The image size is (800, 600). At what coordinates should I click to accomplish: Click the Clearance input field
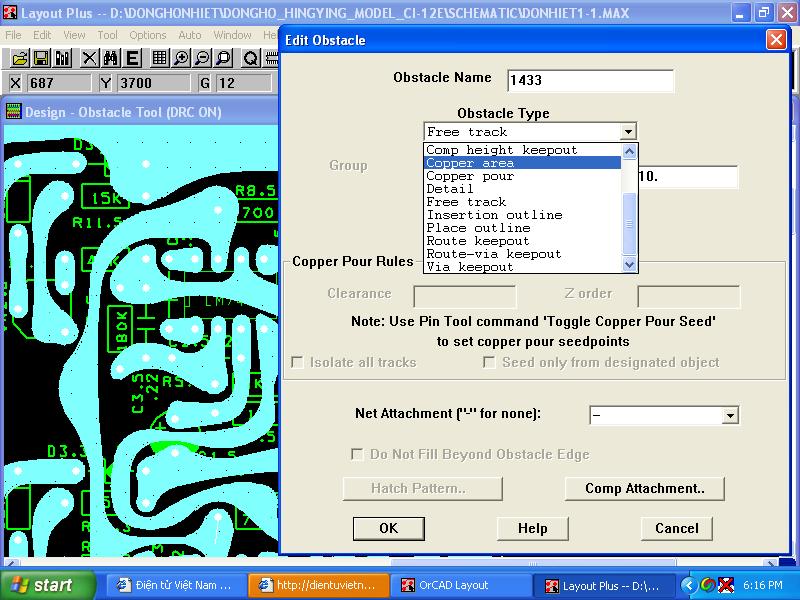click(x=464, y=296)
